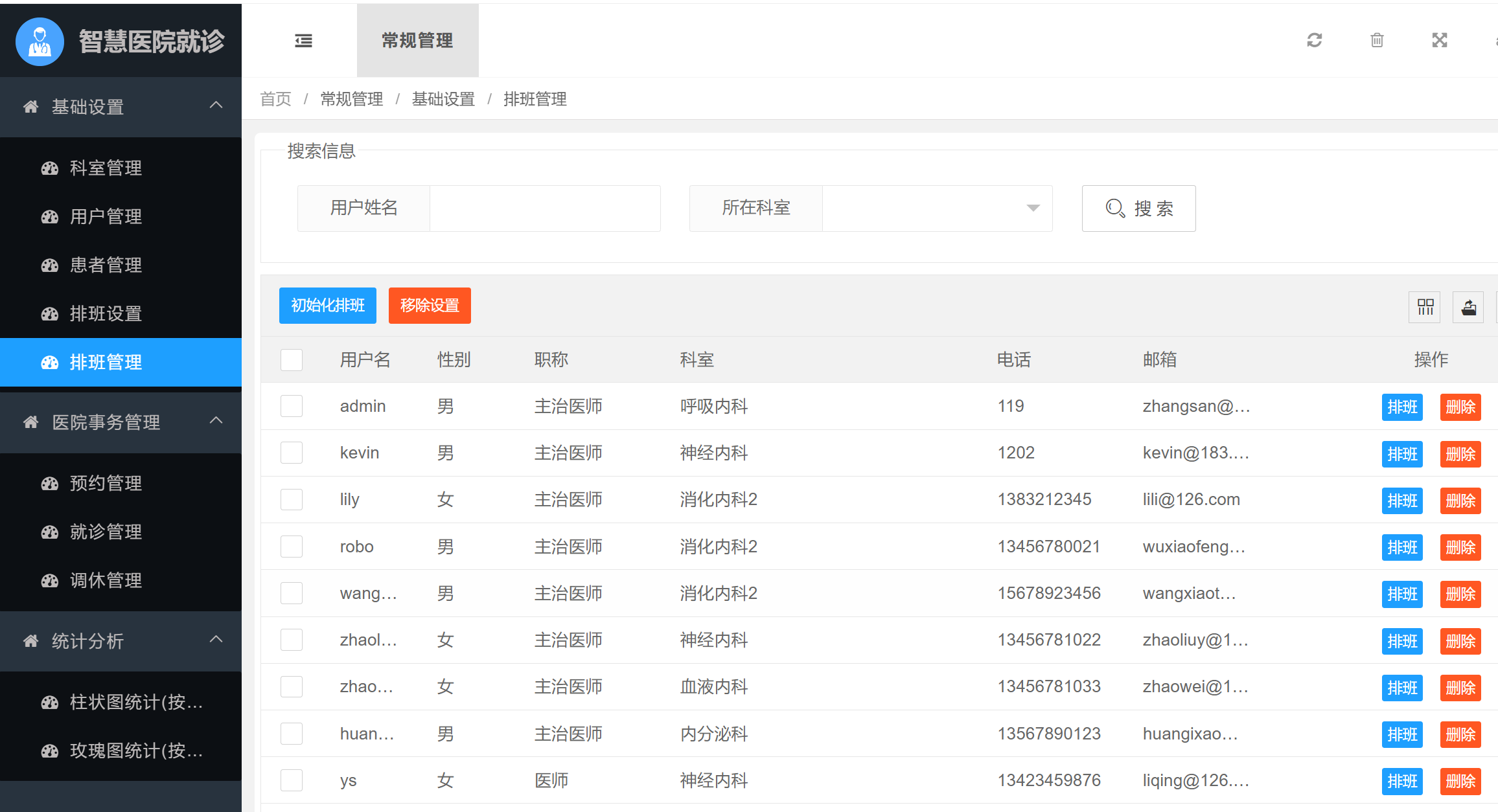This screenshot has width=1498, height=812.
Task: Click the sidebar collapse menu icon
Action: [303, 41]
